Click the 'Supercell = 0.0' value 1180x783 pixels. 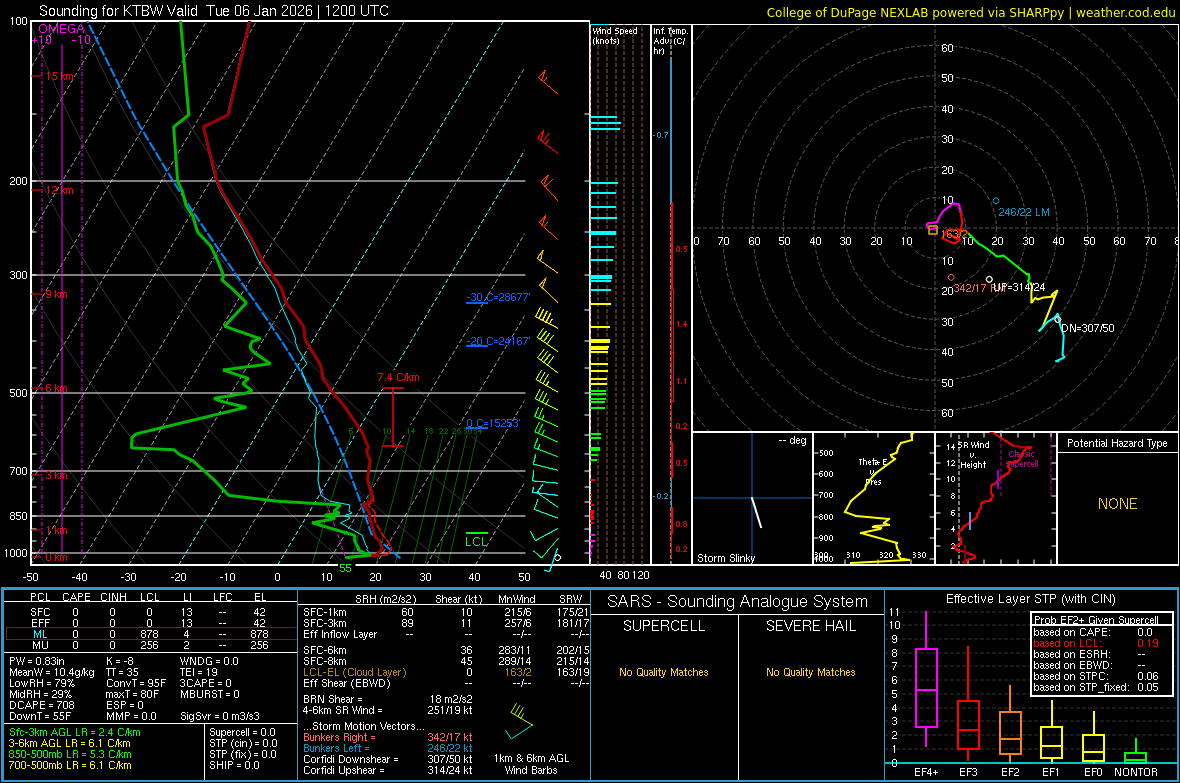(242, 732)
